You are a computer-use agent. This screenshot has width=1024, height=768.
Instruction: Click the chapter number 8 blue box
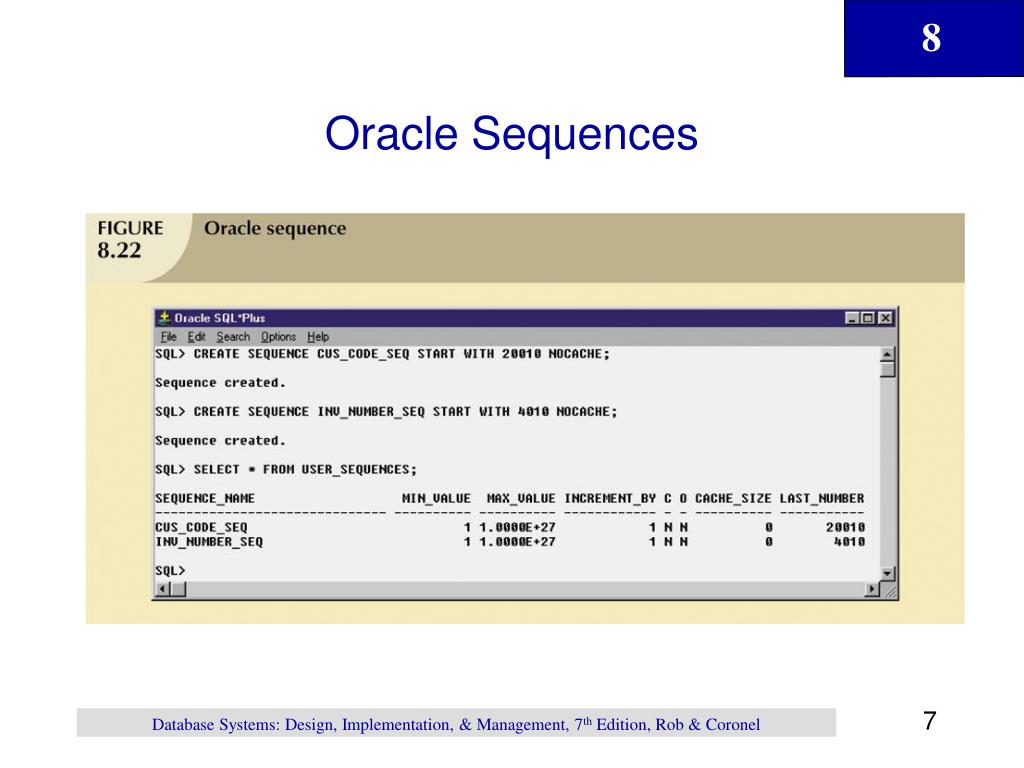point(934,39)
